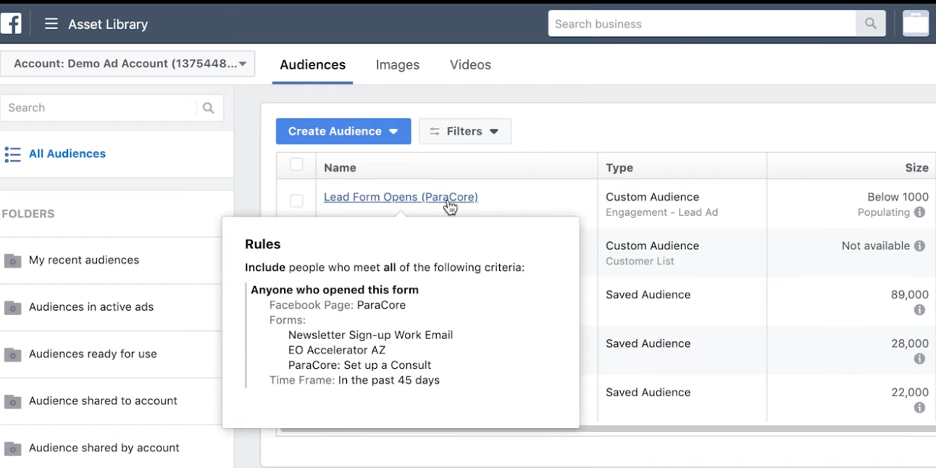Click ParaCore: Set up a Consult text
Viewport: 936px width, 468px height.
(359, 365)
